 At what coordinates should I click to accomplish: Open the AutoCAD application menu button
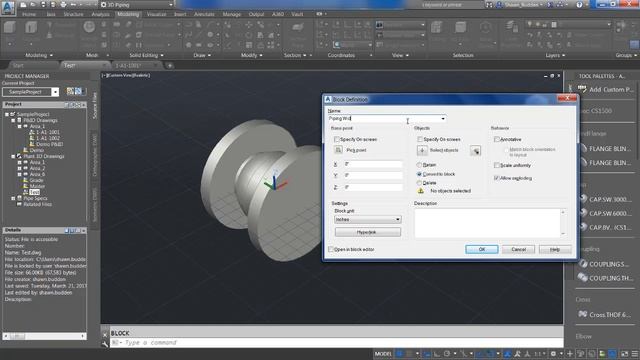pos(8,7)
